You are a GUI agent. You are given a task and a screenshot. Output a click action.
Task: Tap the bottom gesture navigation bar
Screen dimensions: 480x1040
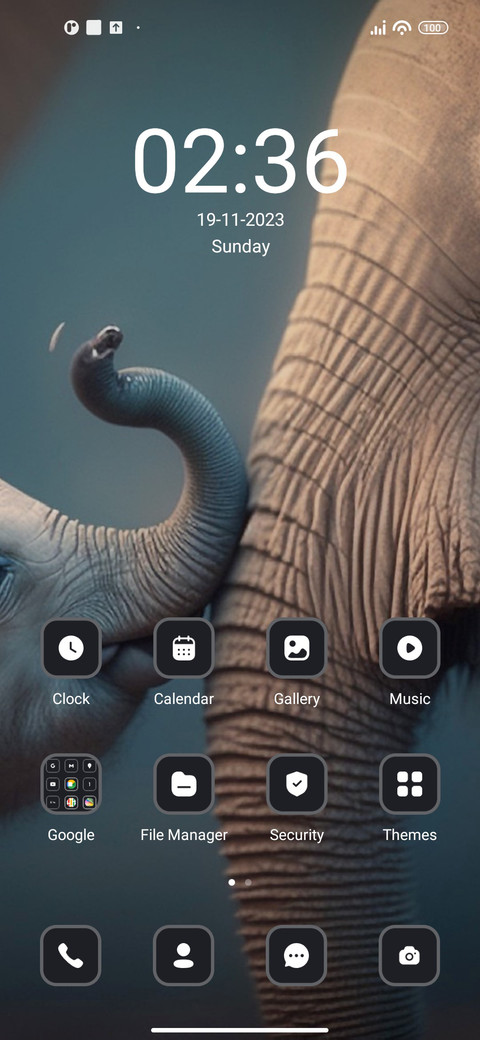(240, 1030)
